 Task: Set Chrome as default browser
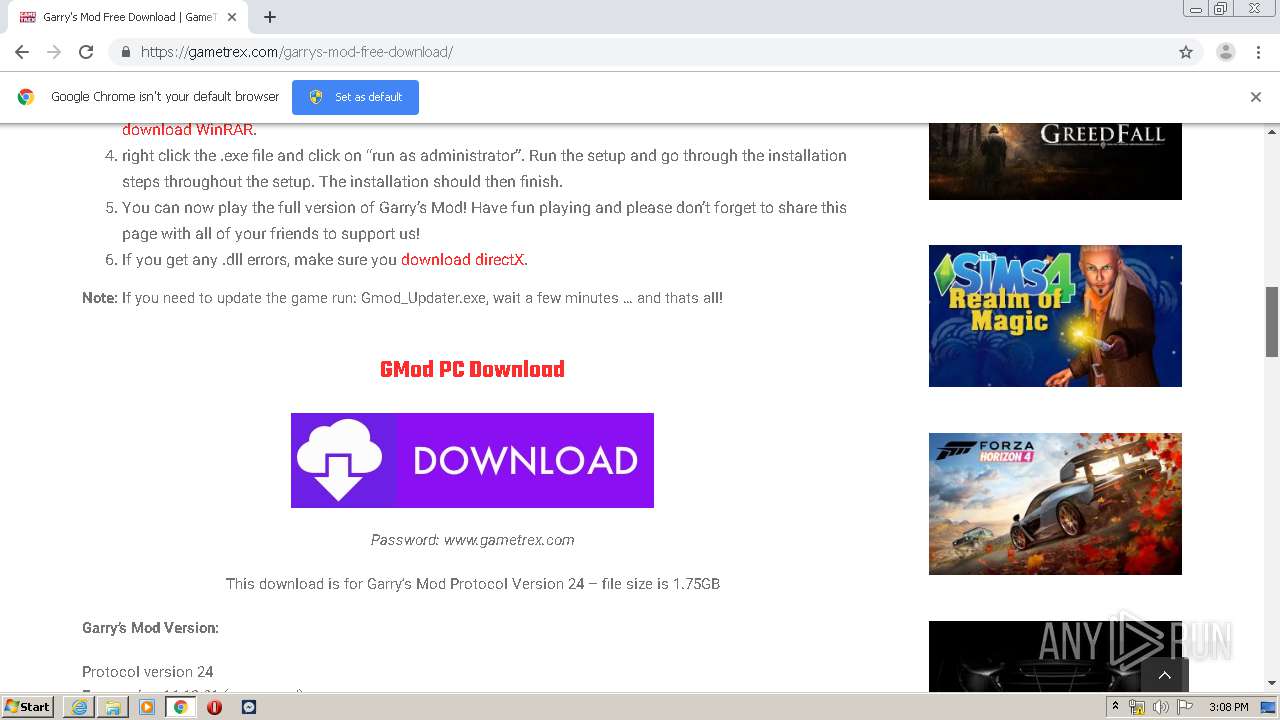(x=355, y=97)
